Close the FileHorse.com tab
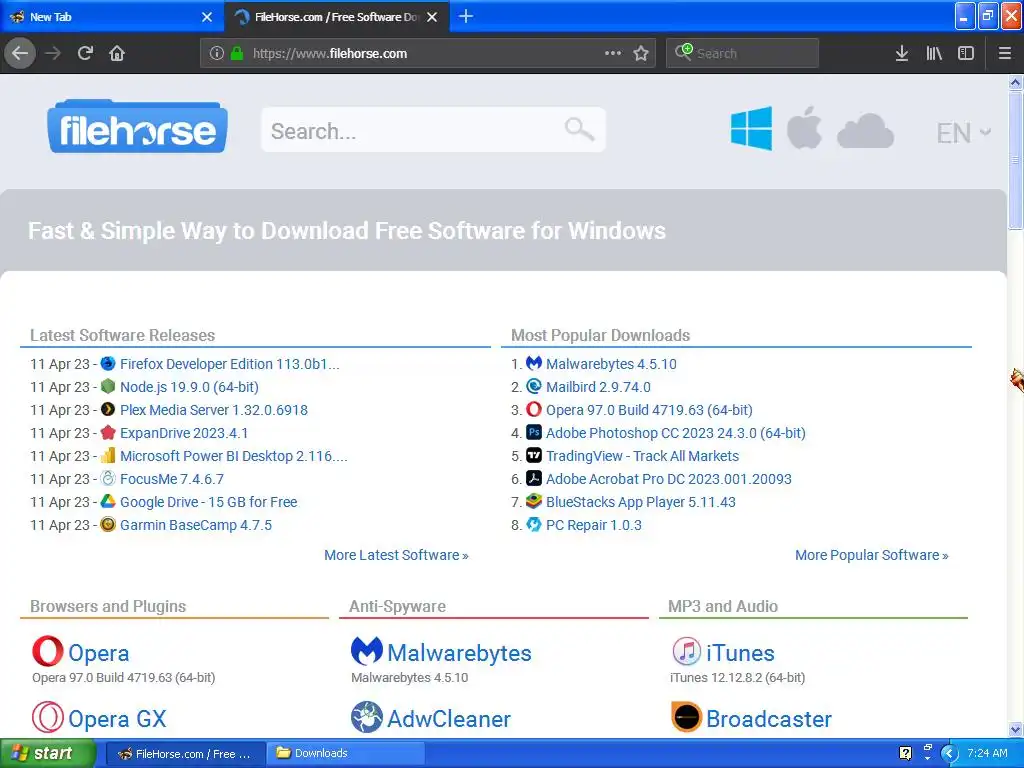Viewport: 1024px width, 768px height. (x=432, y=17)
